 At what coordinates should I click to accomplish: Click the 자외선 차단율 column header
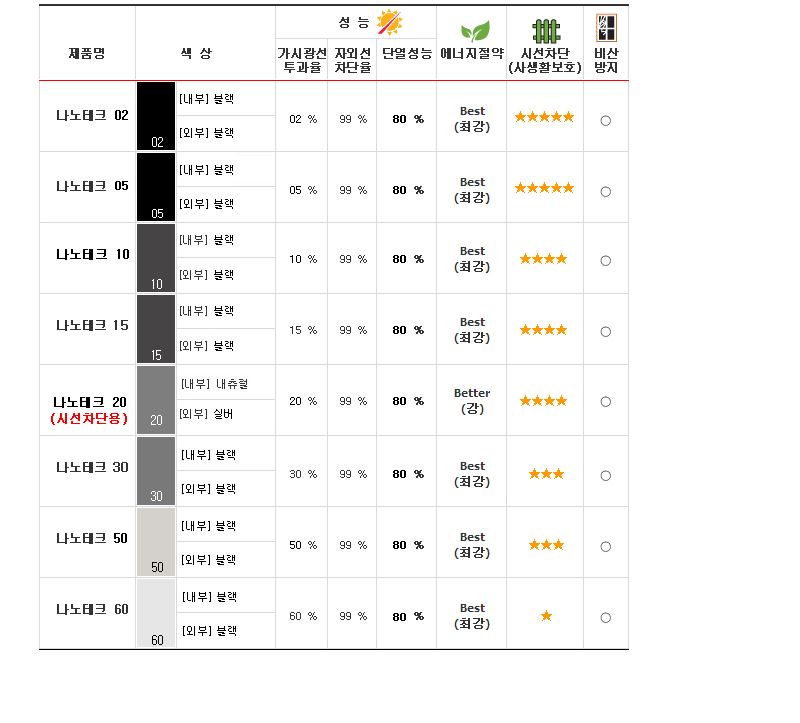click(x=352, y=60)
